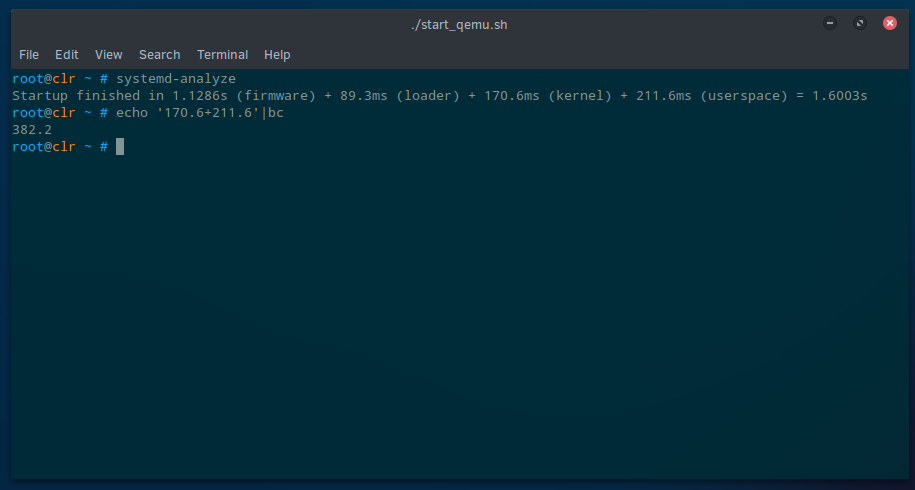The width and height of the screenshot is (915, 490).
Task: Click the terminal cursor block at the prompt
Action: point(120,147)
